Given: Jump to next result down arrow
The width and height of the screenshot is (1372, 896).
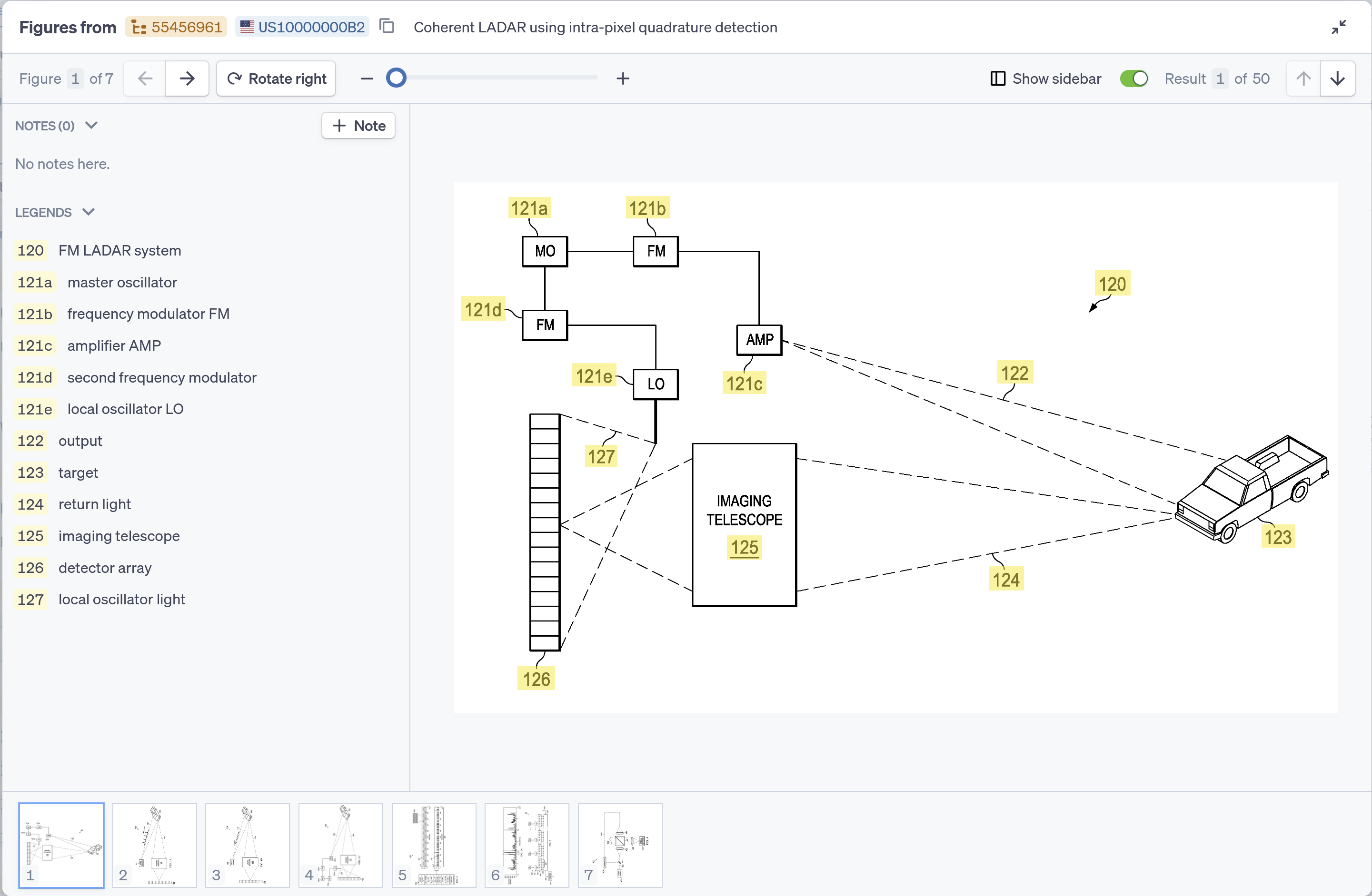Looking at the screenshot, I should pos(1337,79).
